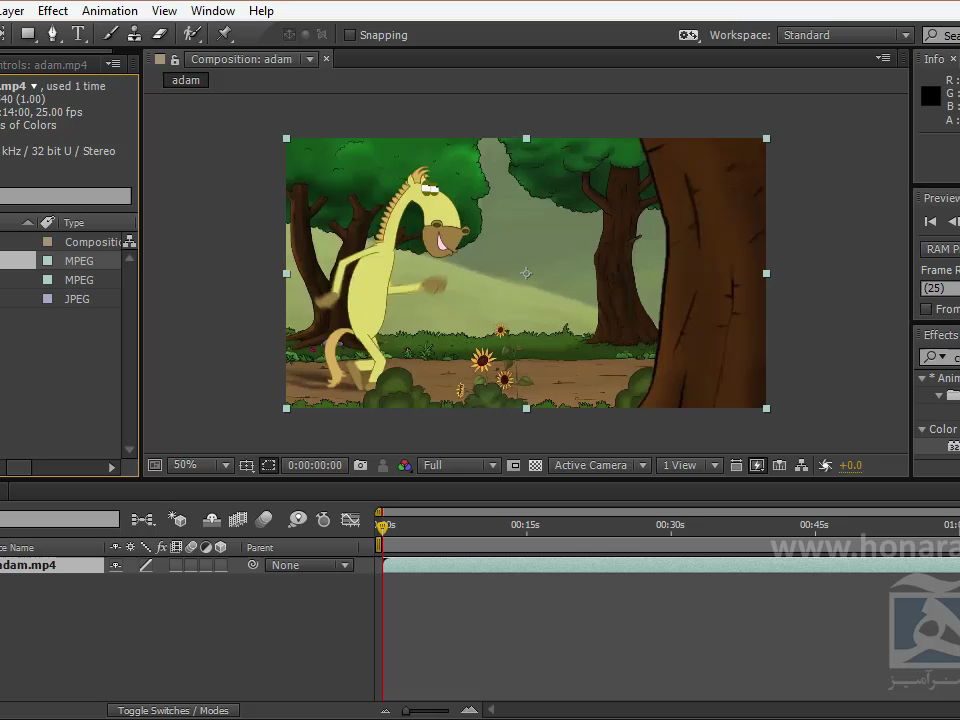This screenshot has height=720, width=960.
Task: Open the Window menu
Action: (x=212, y=10)
